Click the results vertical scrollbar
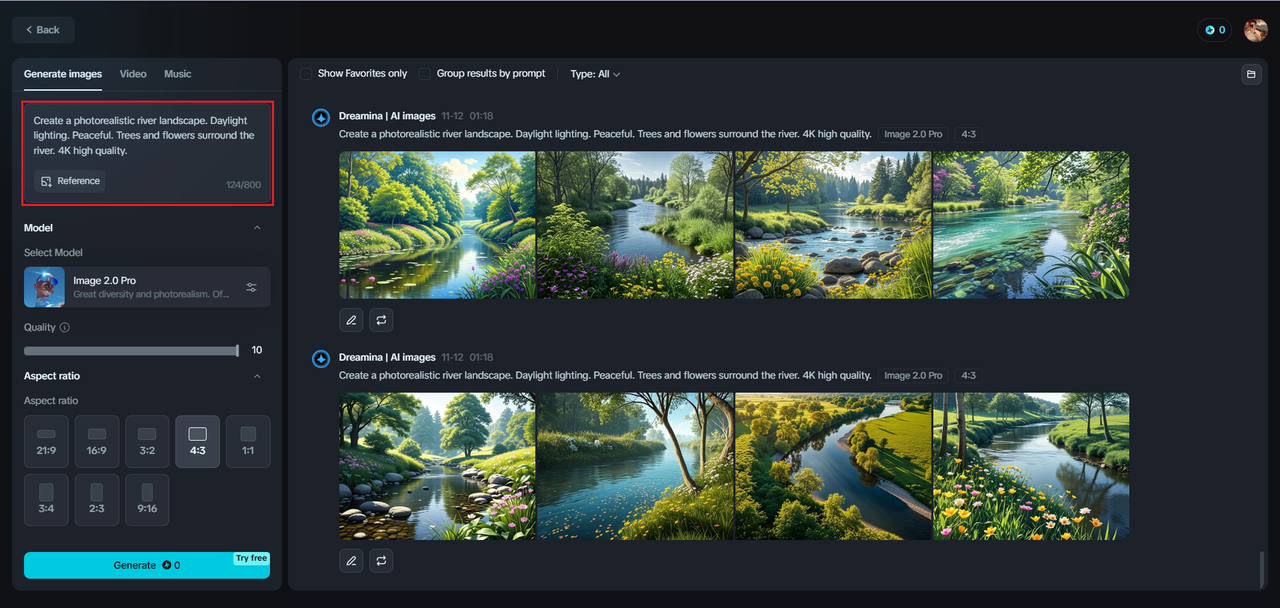1280x608 pixels. point(1262,568)
